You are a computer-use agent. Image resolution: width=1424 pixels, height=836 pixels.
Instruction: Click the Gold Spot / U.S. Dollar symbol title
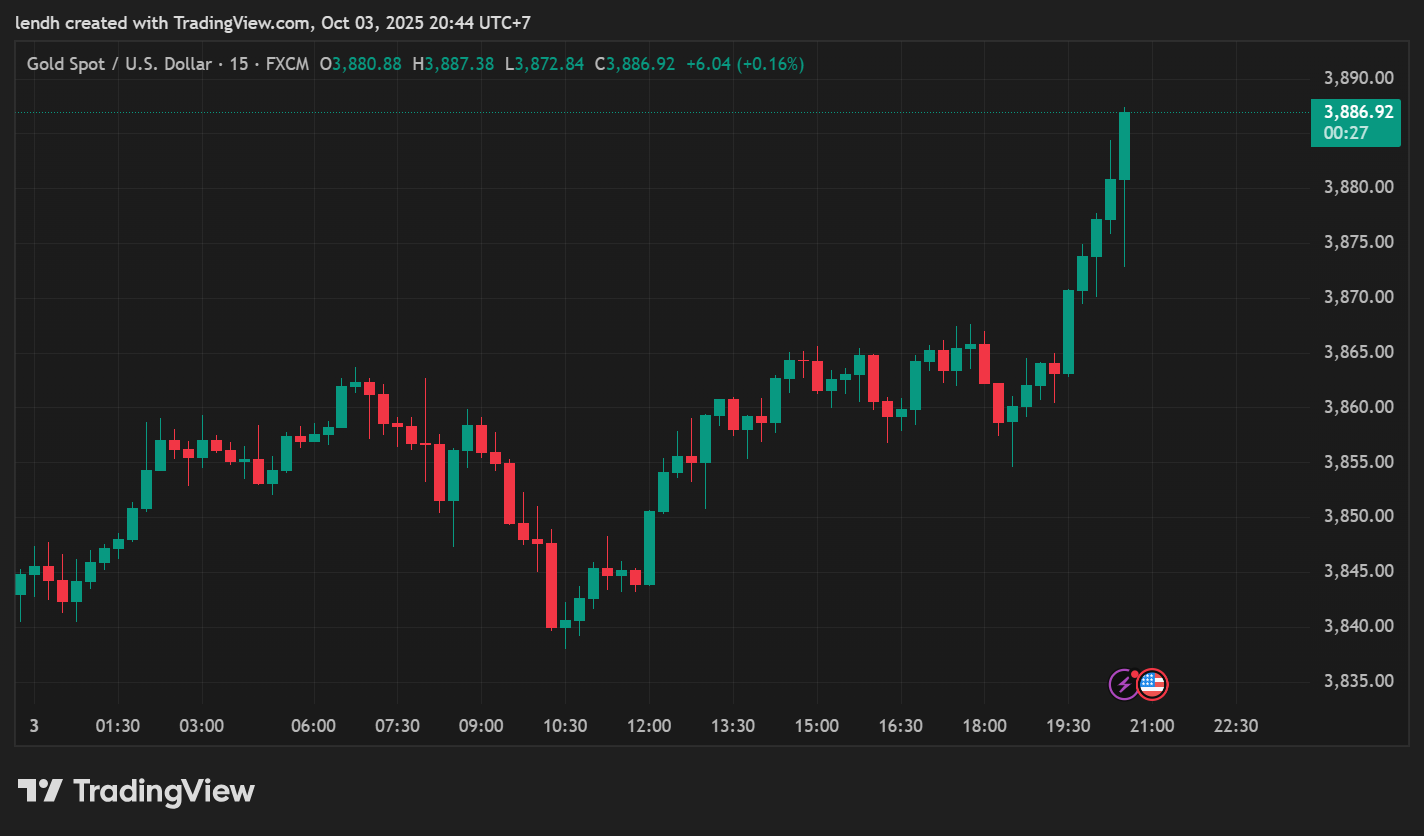[x=118, y=64]
